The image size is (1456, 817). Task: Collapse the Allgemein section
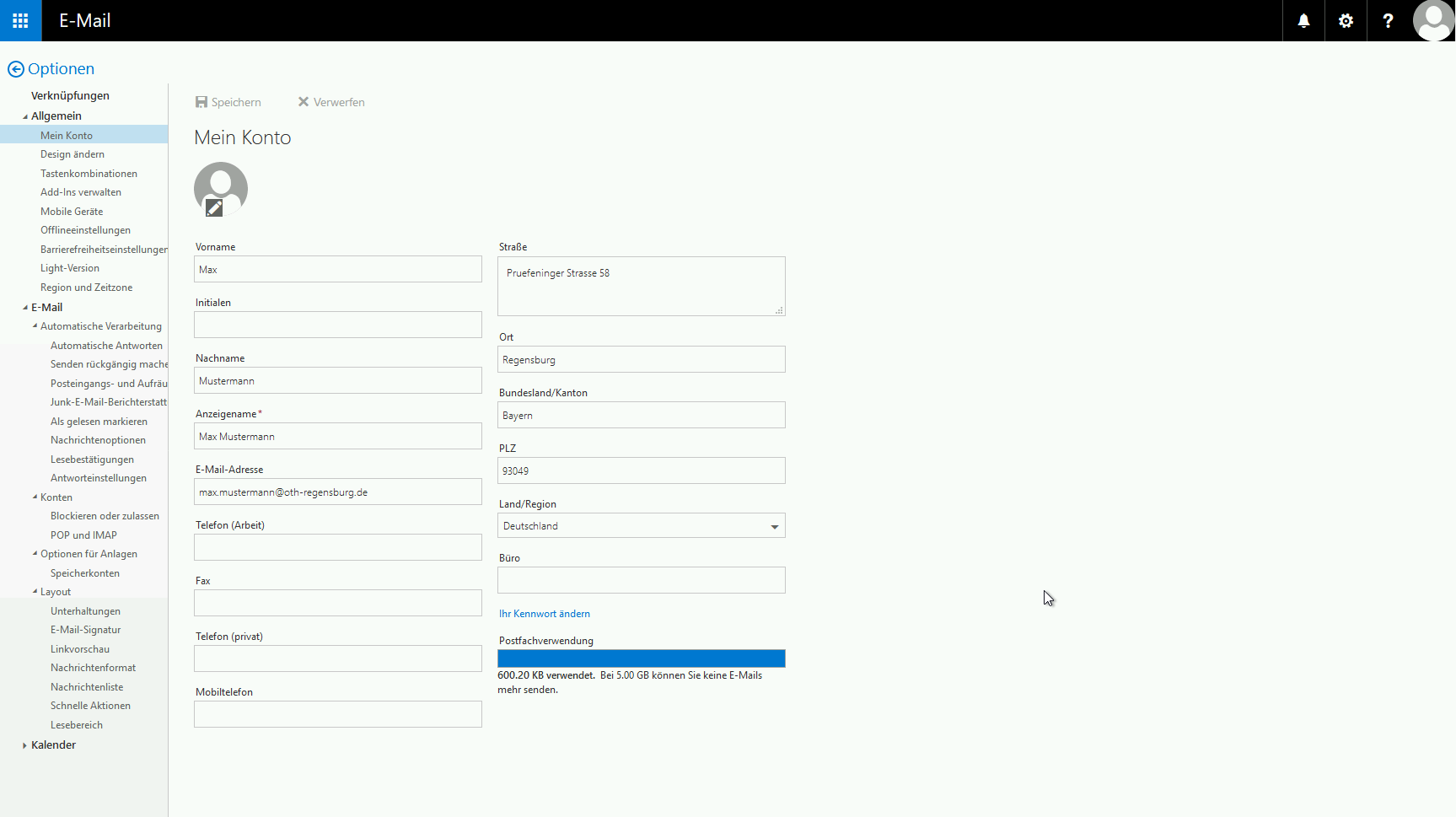click(24, 116)
